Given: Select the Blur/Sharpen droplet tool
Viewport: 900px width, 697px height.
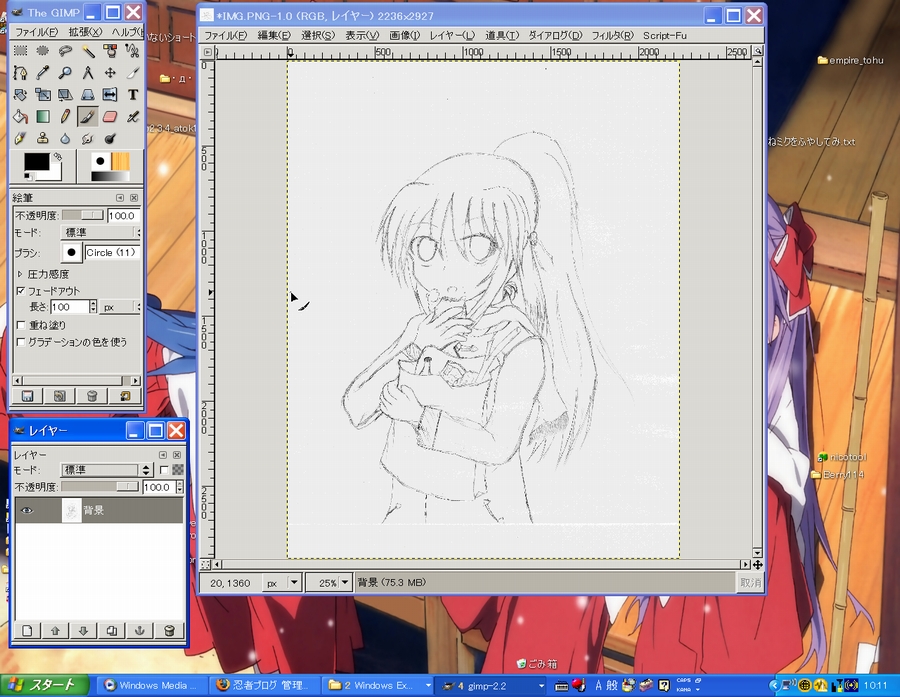Looking at the screenshot, I should click(x=65, y=138).
